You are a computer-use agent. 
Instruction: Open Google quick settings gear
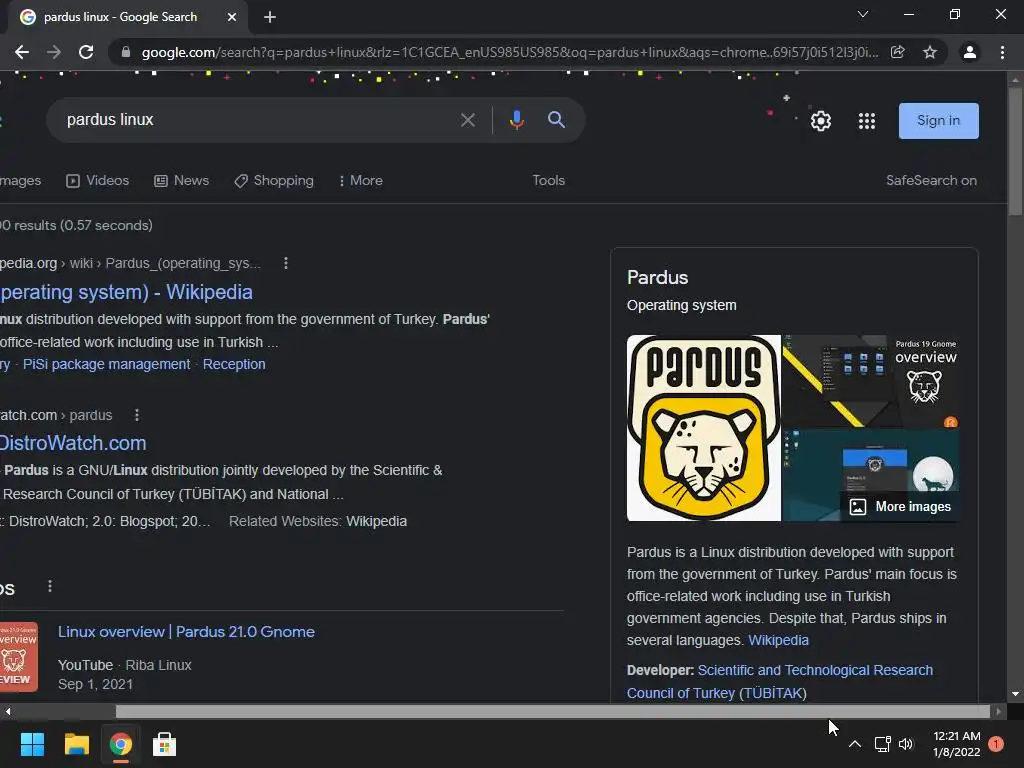coord(821,121)
